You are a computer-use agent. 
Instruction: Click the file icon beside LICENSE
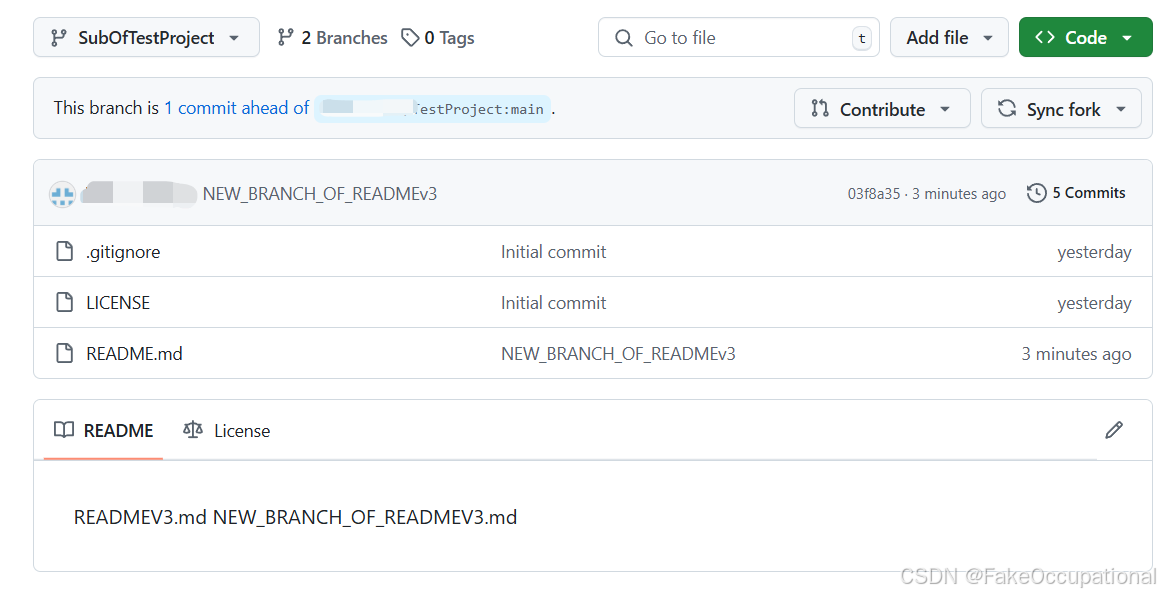click(x=64, y=302)
